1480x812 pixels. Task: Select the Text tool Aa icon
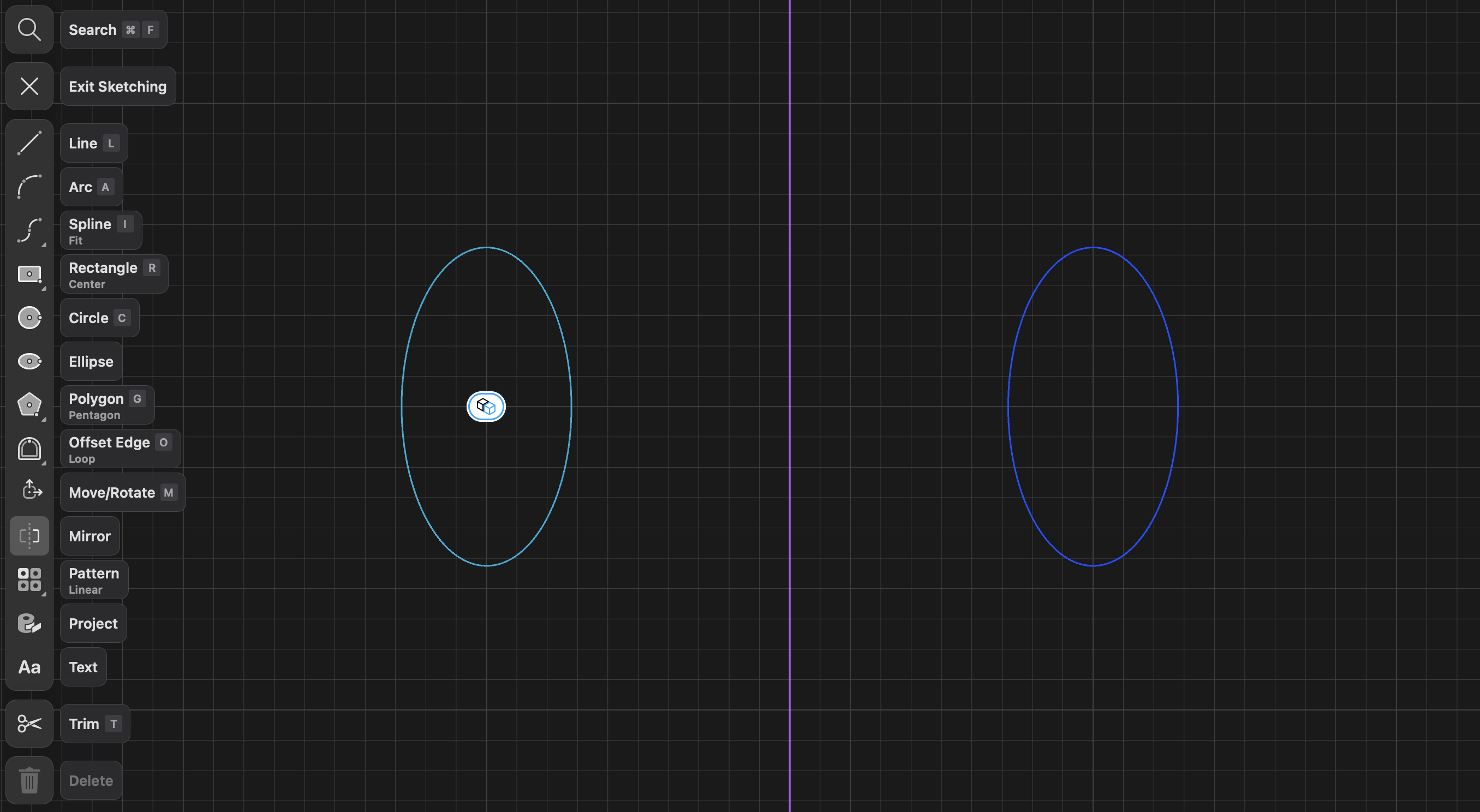pos(29,667)
